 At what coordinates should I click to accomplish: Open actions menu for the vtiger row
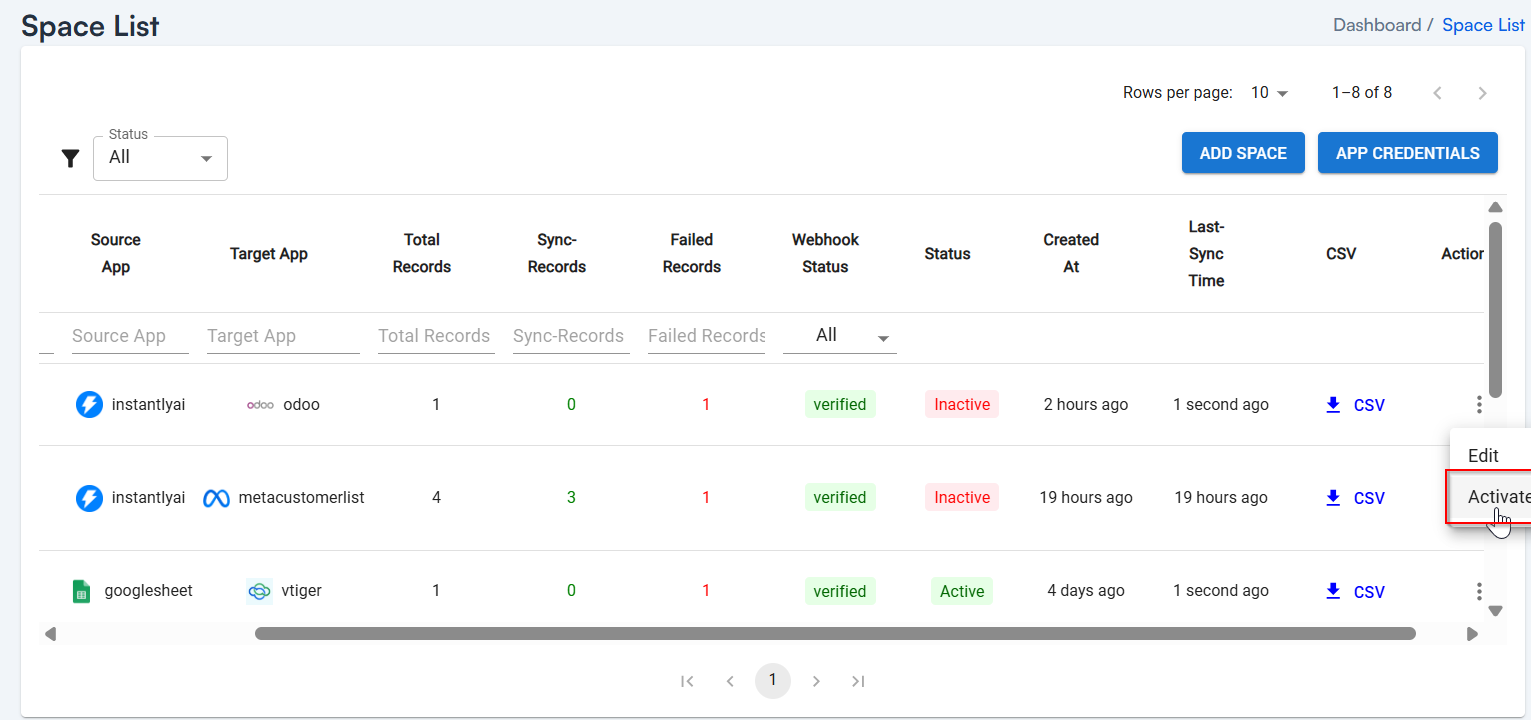click(1478, 592)
